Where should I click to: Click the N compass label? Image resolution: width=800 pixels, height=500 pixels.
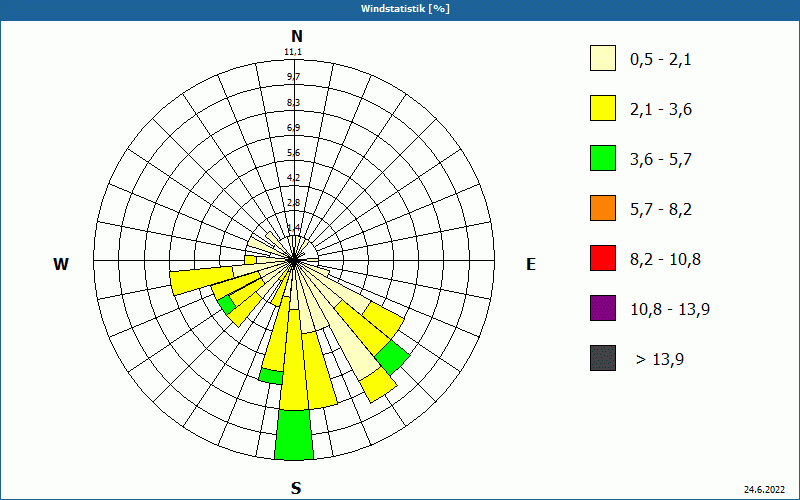click(x=297, y=36)
